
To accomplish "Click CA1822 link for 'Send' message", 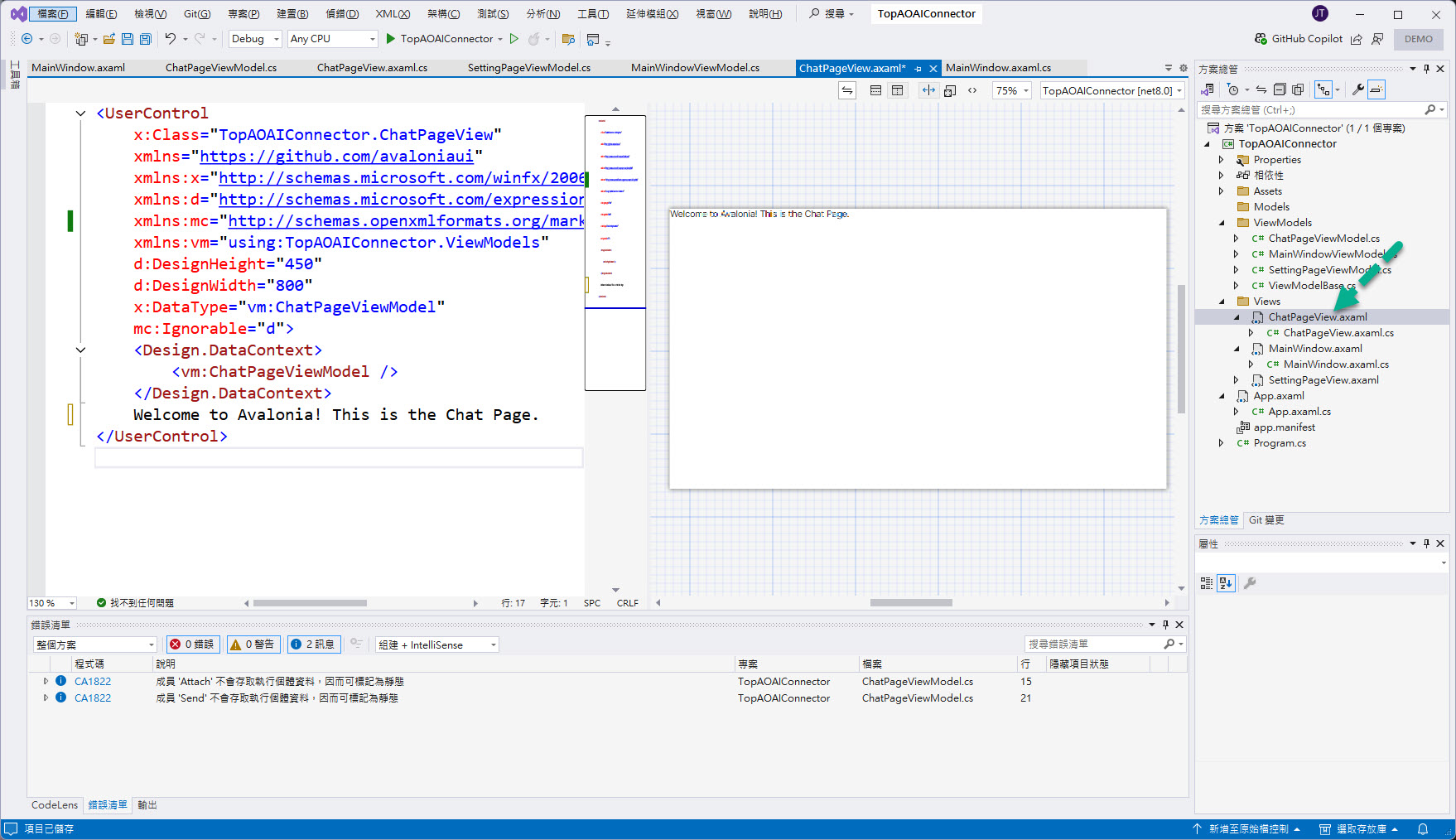I will point(93,698).
